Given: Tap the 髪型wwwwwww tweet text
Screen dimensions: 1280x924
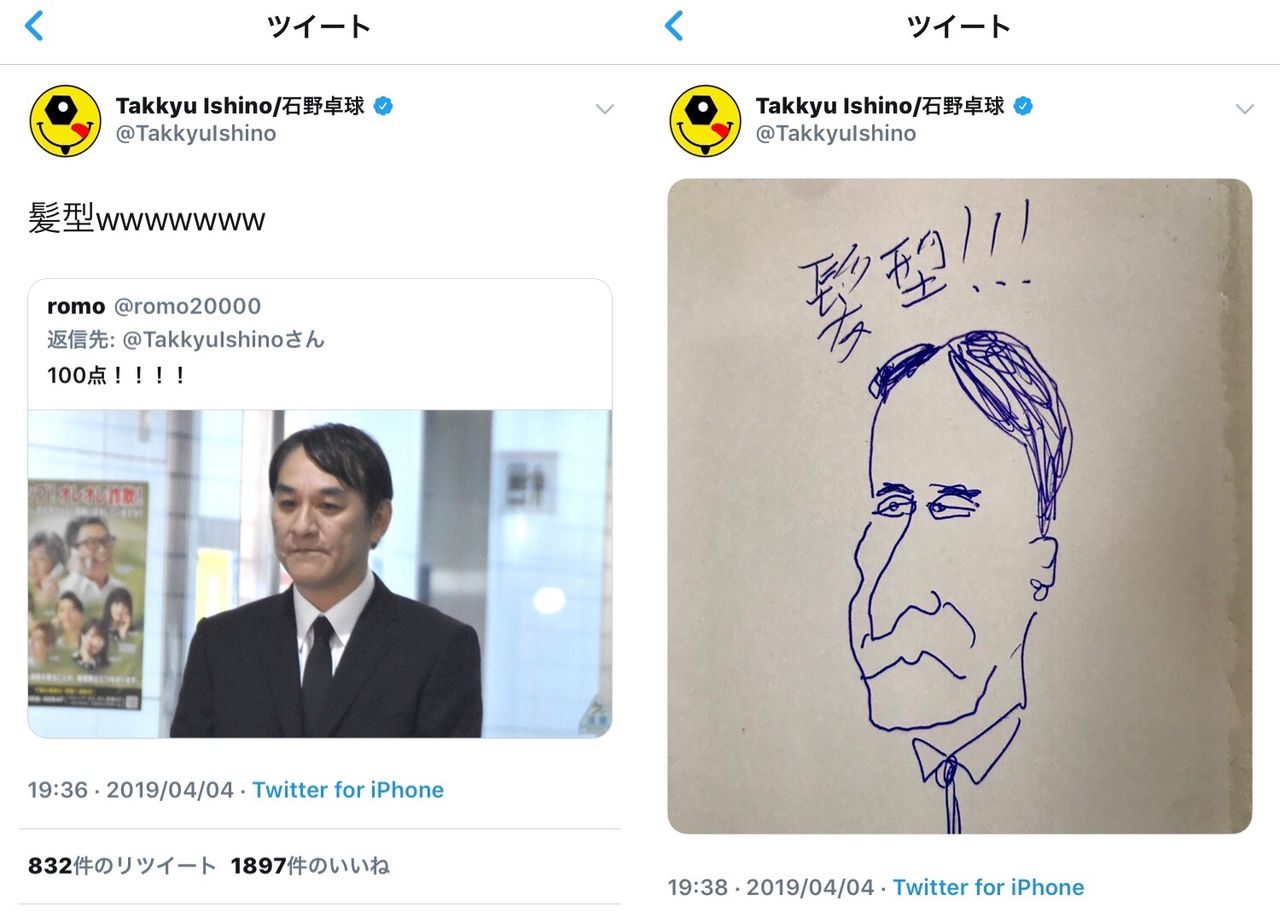Looking at the screenshot, I should click(x=147, y=219).
